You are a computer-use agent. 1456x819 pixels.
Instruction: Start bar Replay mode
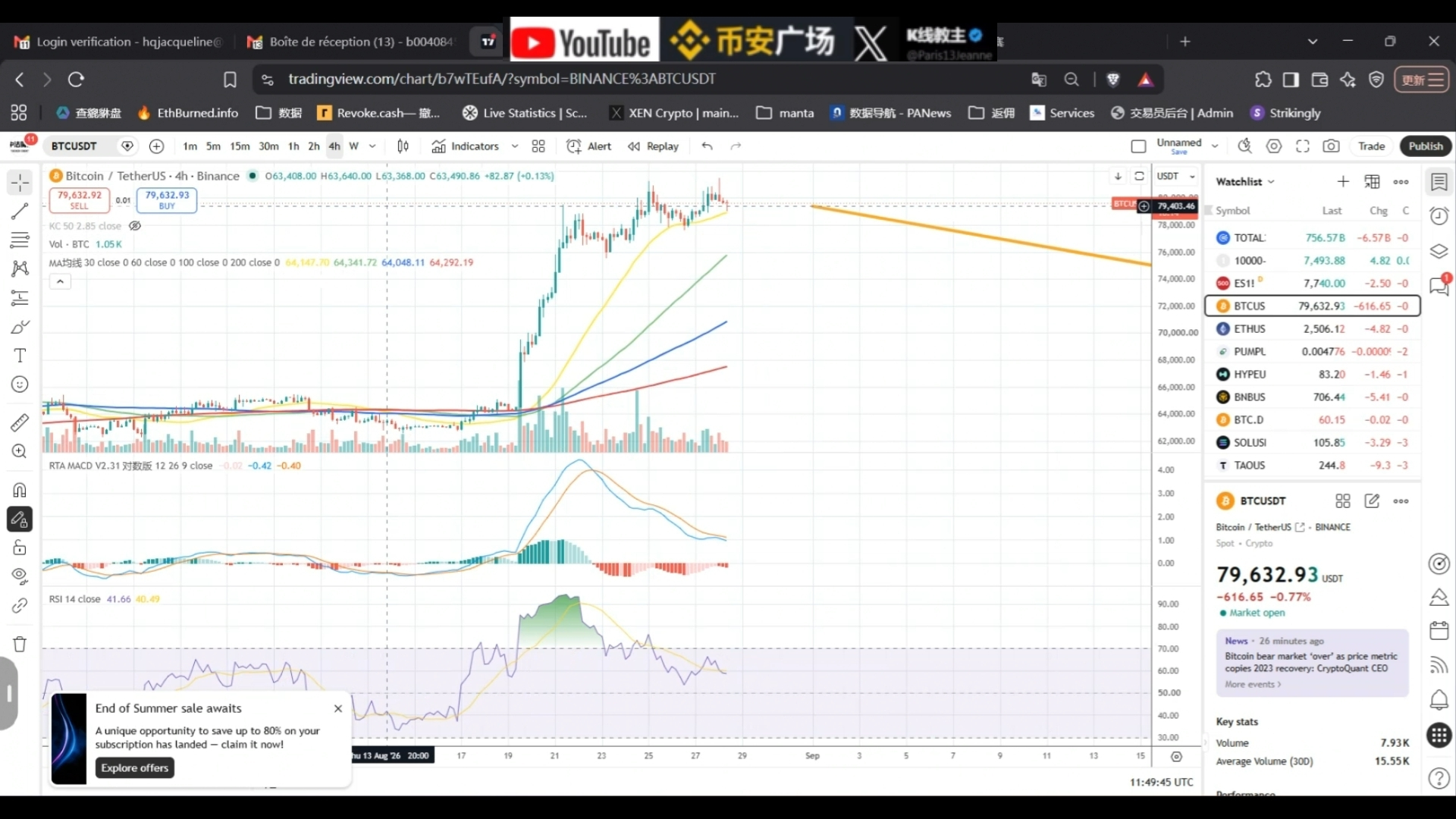click(x=653, y=146)
